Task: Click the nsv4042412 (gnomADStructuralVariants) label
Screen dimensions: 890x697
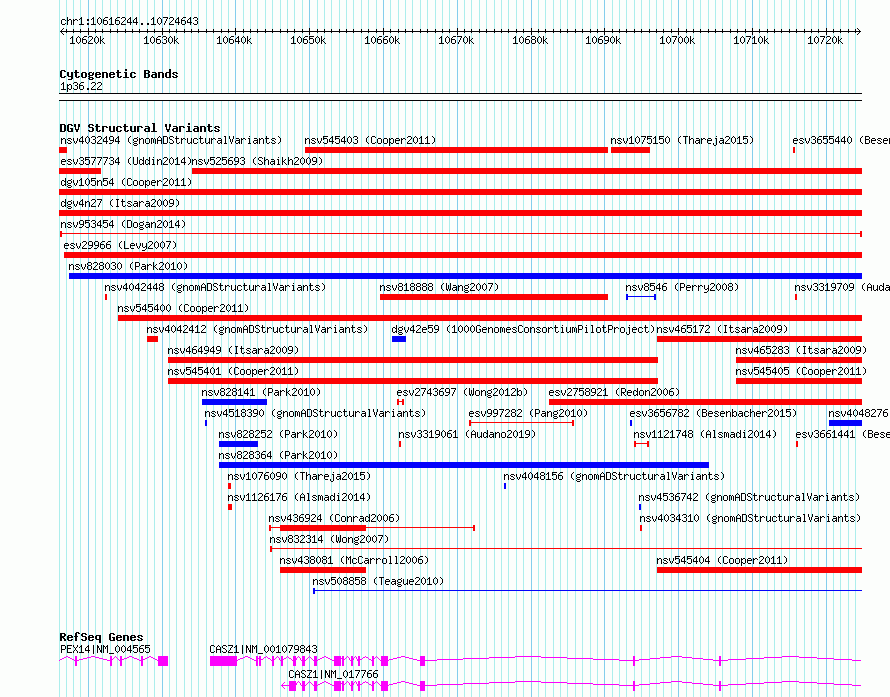Action: coord(257,329)
